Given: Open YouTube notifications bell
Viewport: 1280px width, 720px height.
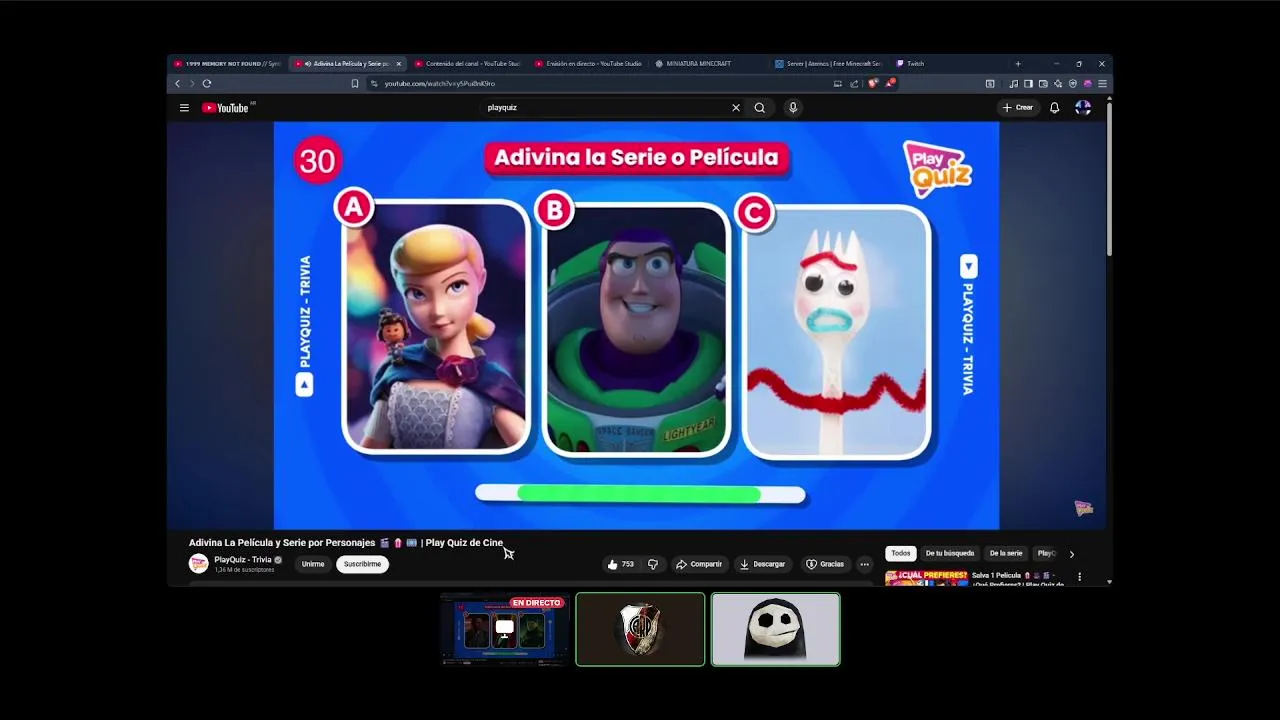Looking at the screenshot, I should [1054, 108].
